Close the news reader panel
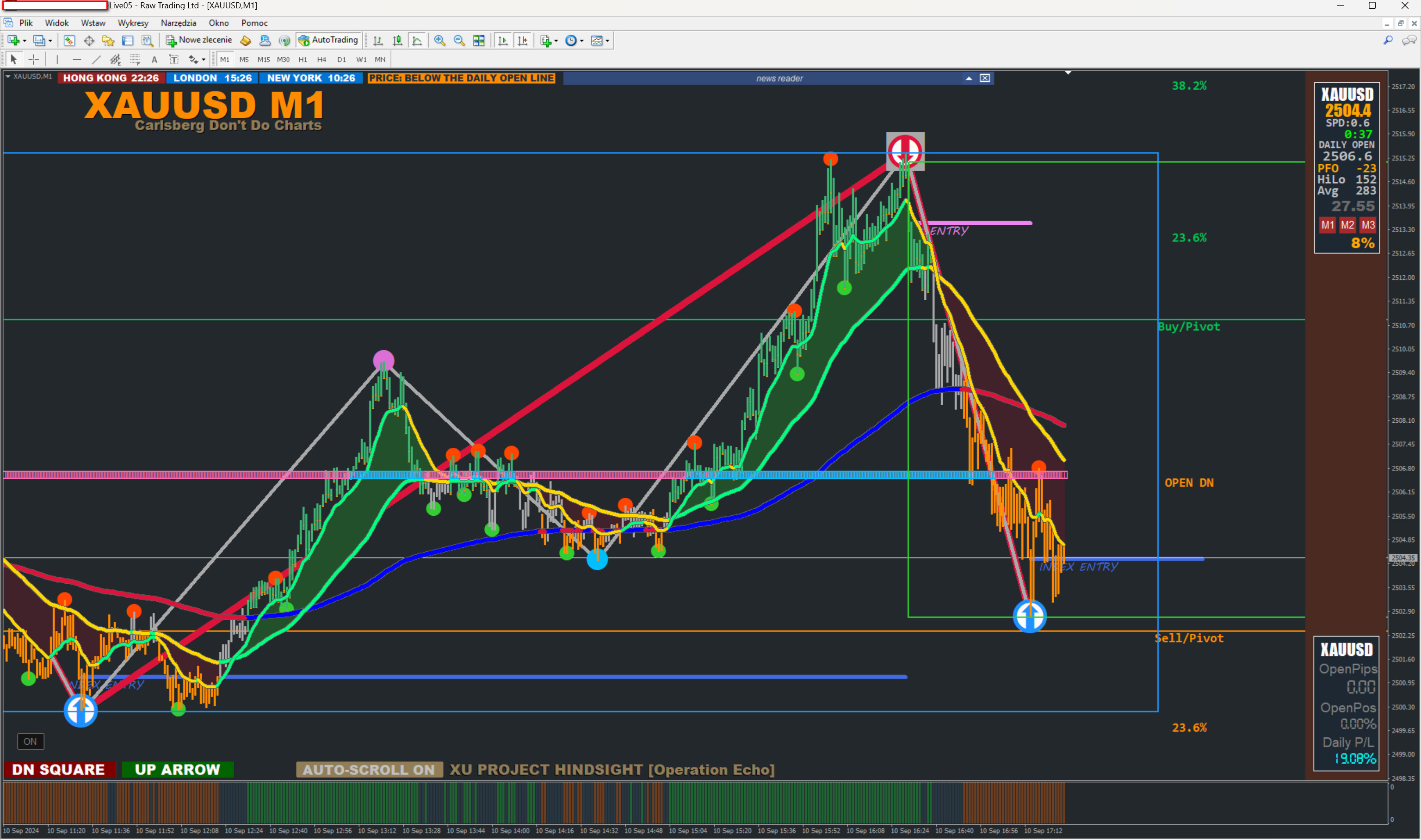The image size is (1421, 840). [985, 78]
